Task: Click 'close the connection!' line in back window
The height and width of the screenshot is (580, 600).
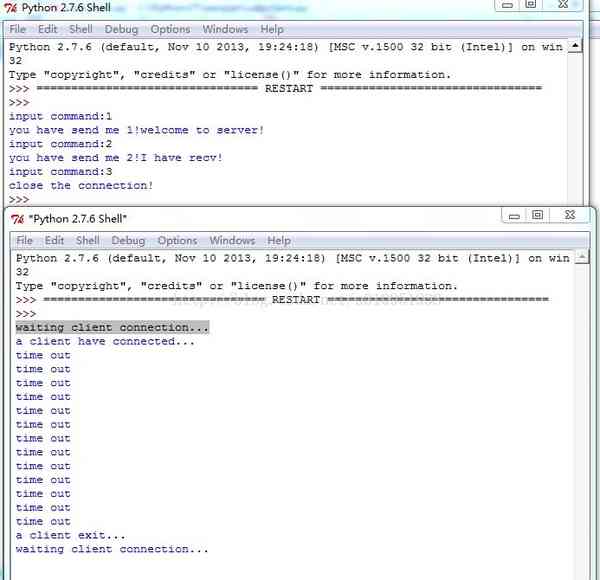Action: tap(81, 186)
